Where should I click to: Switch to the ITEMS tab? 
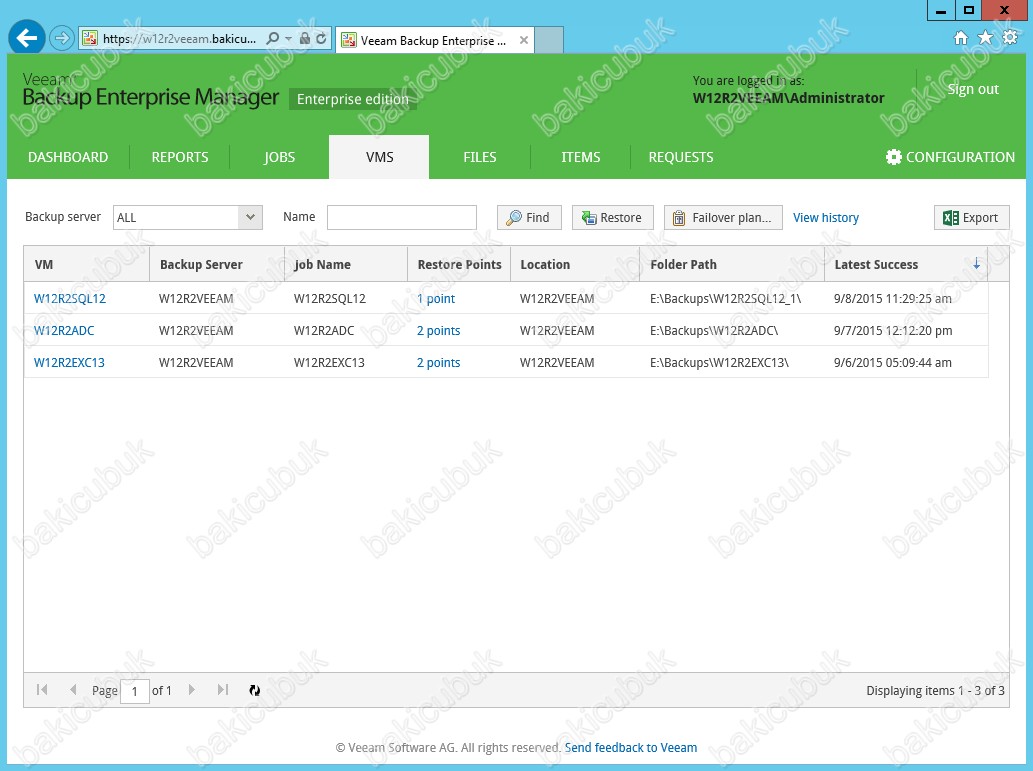[580, 157]
